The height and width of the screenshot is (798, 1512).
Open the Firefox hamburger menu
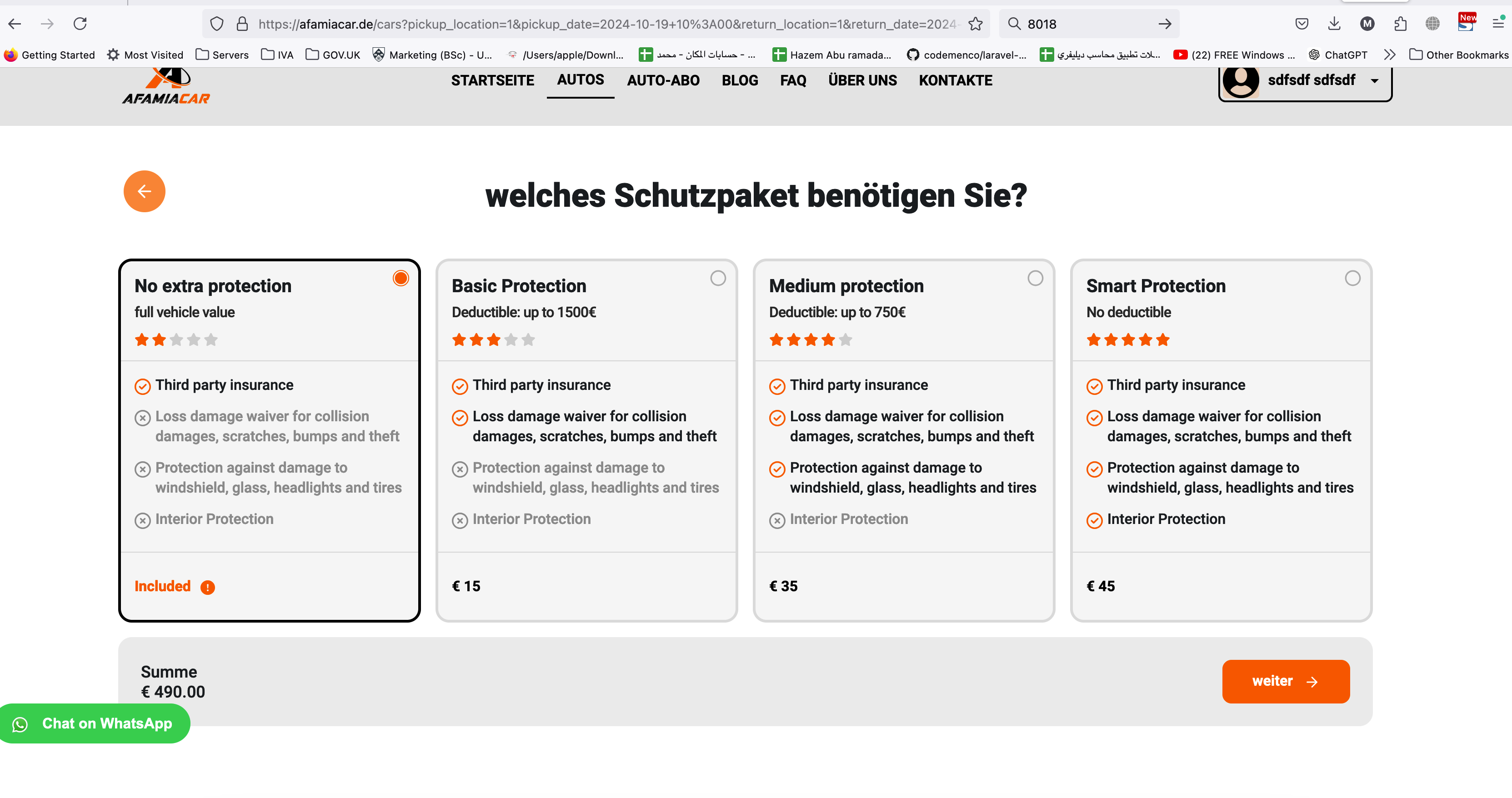click(1497, 24)
